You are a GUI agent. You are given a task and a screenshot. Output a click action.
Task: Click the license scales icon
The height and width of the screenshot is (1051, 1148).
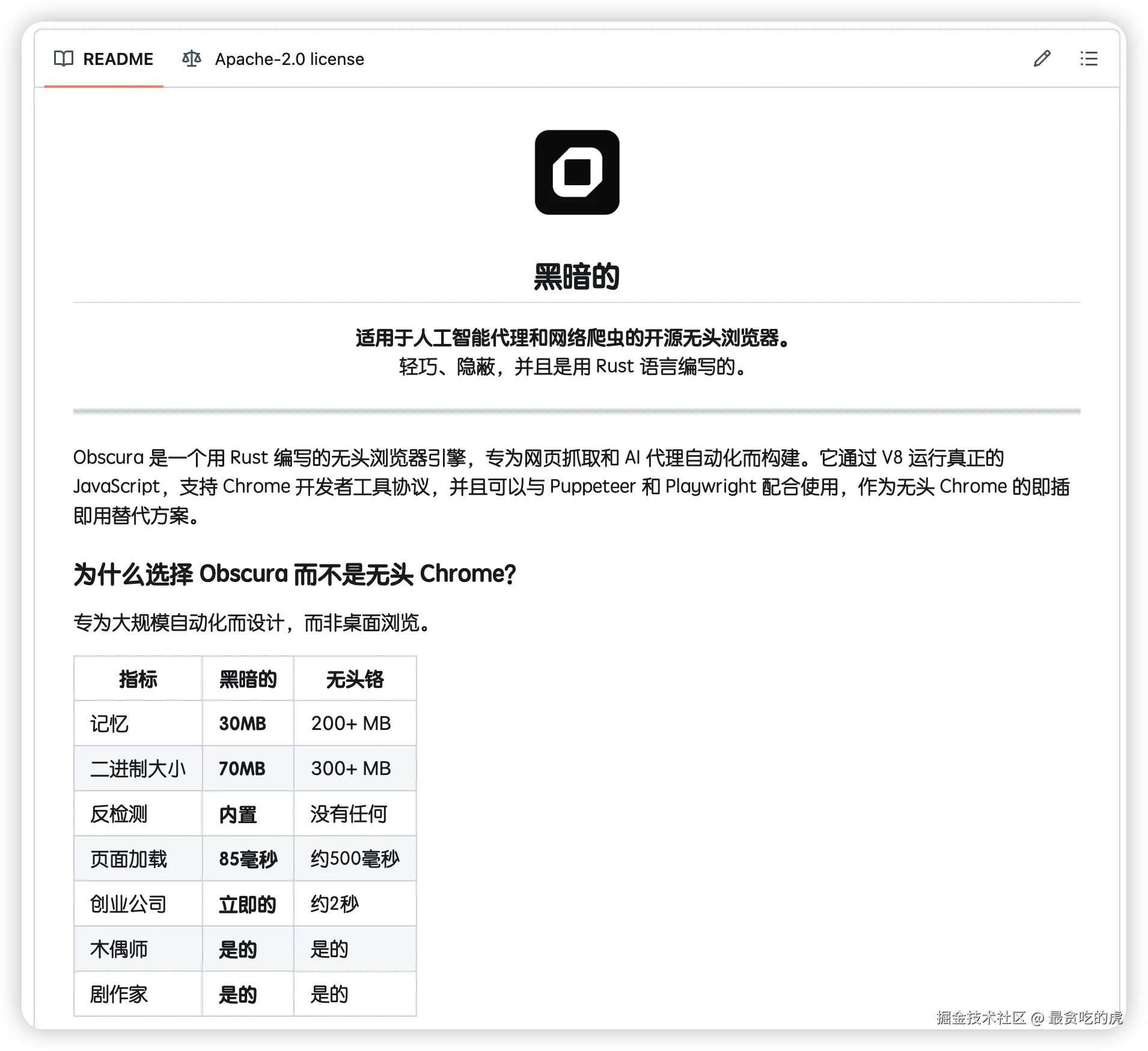click(192, 59)
